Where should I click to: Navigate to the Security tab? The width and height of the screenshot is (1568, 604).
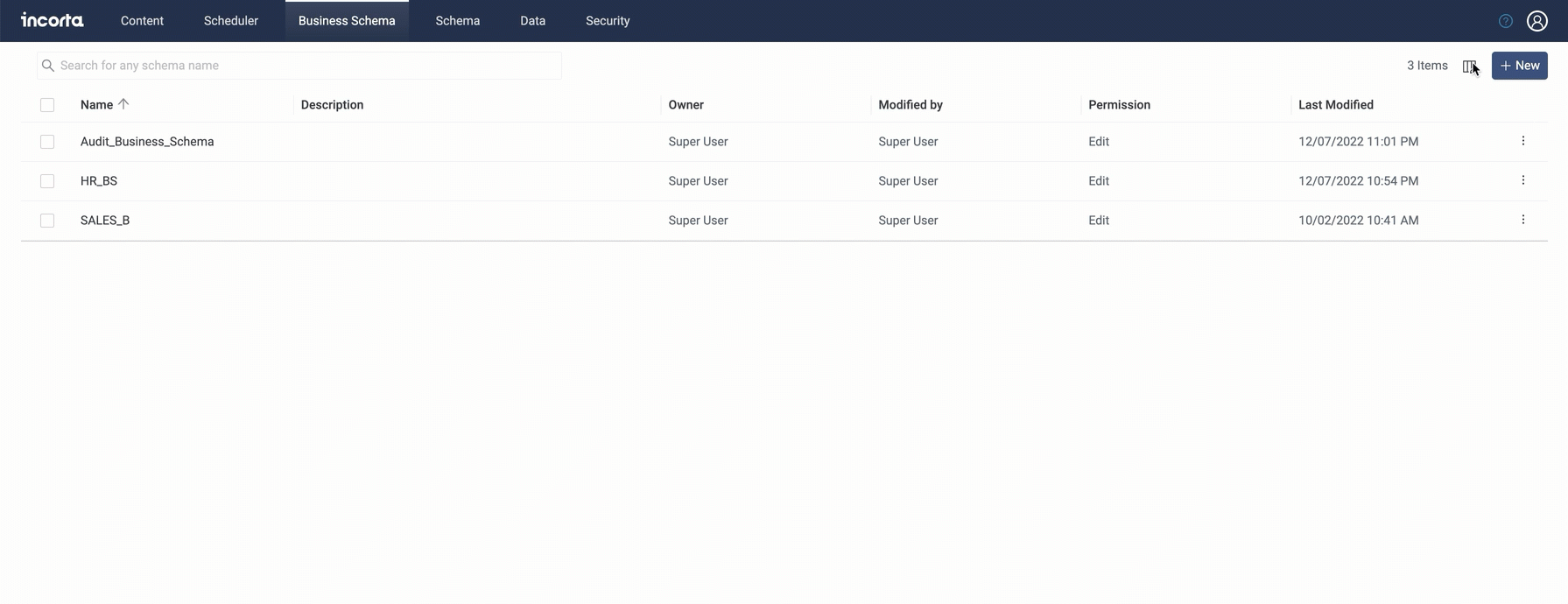608,21
